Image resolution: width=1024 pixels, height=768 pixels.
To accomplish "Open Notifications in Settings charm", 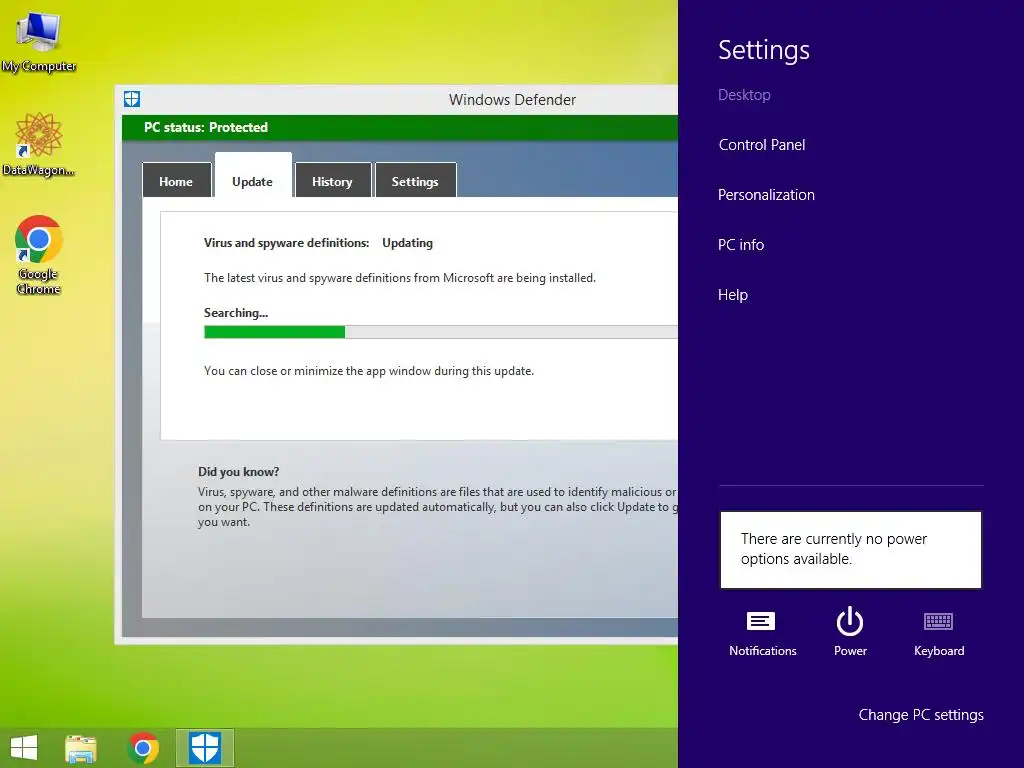I will [x=762, y=633].
